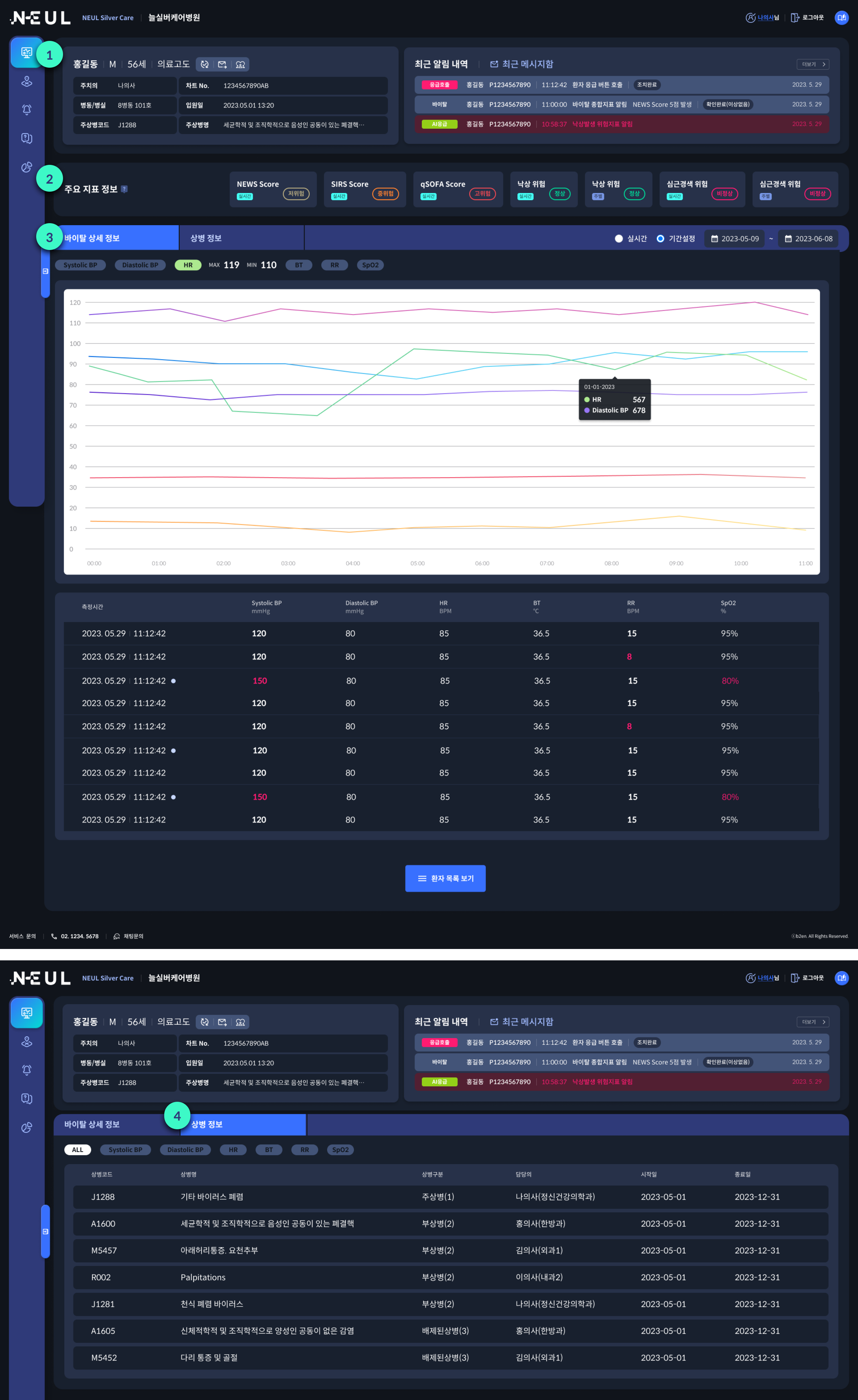Viewport: 858px width, 1400px height.
Task: Switch to the 상병 정보 tab
Action: 206,238
